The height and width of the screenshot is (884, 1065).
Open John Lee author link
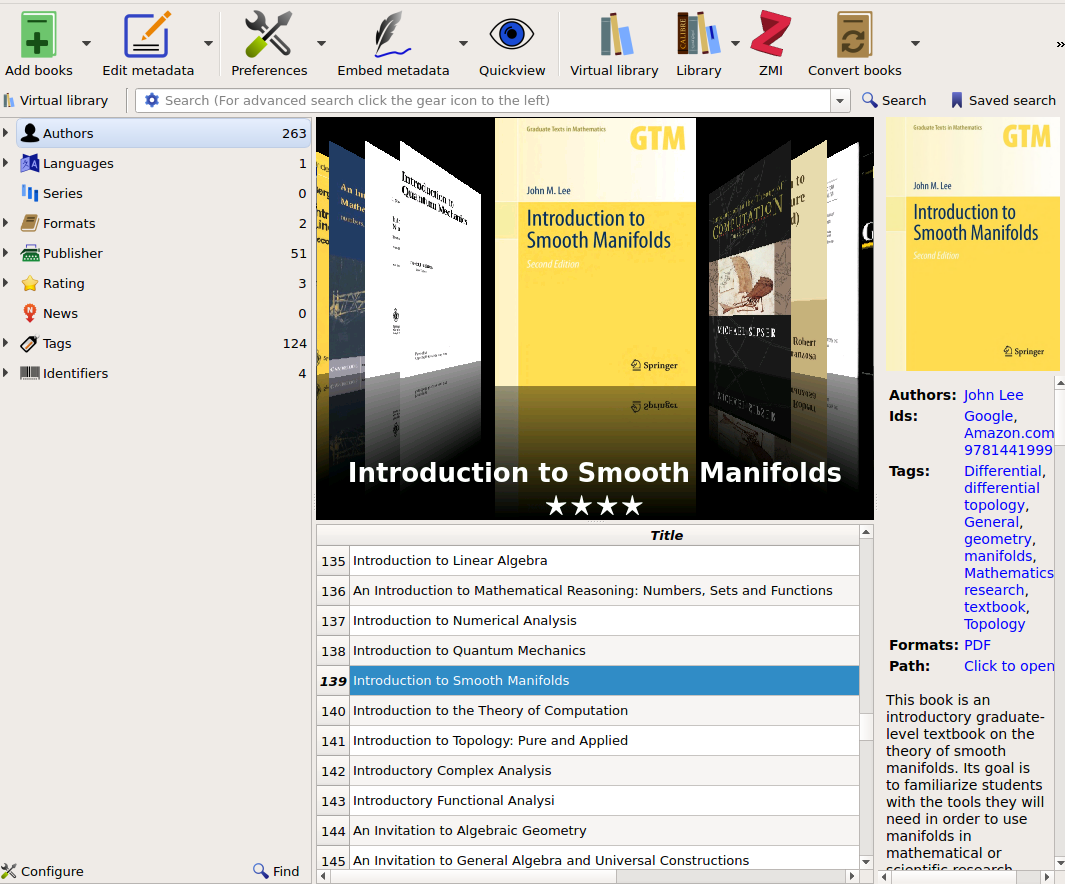pyautogui.click(x=993, y=395)
